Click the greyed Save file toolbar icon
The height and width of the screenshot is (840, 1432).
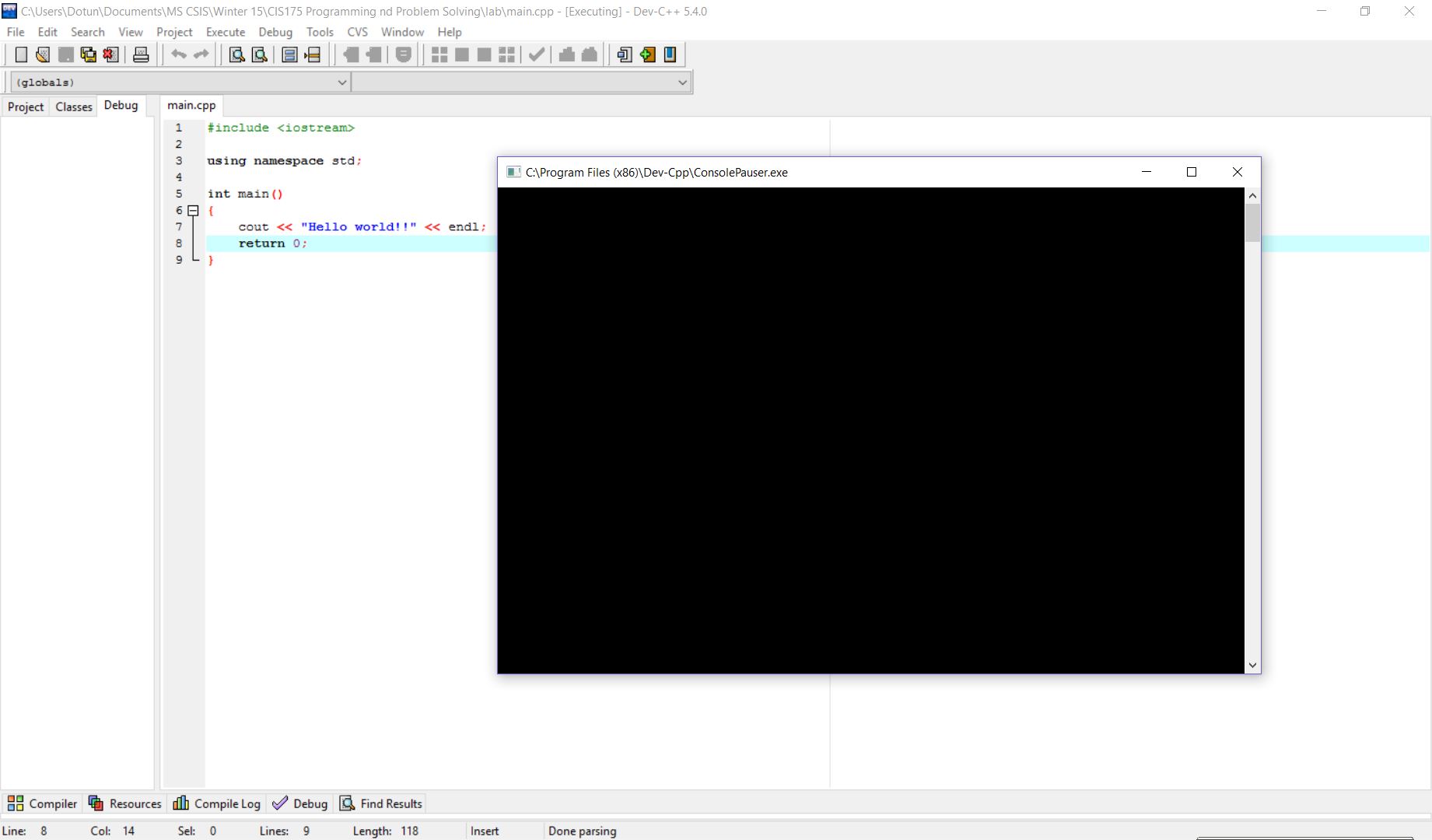pos(66,54)
